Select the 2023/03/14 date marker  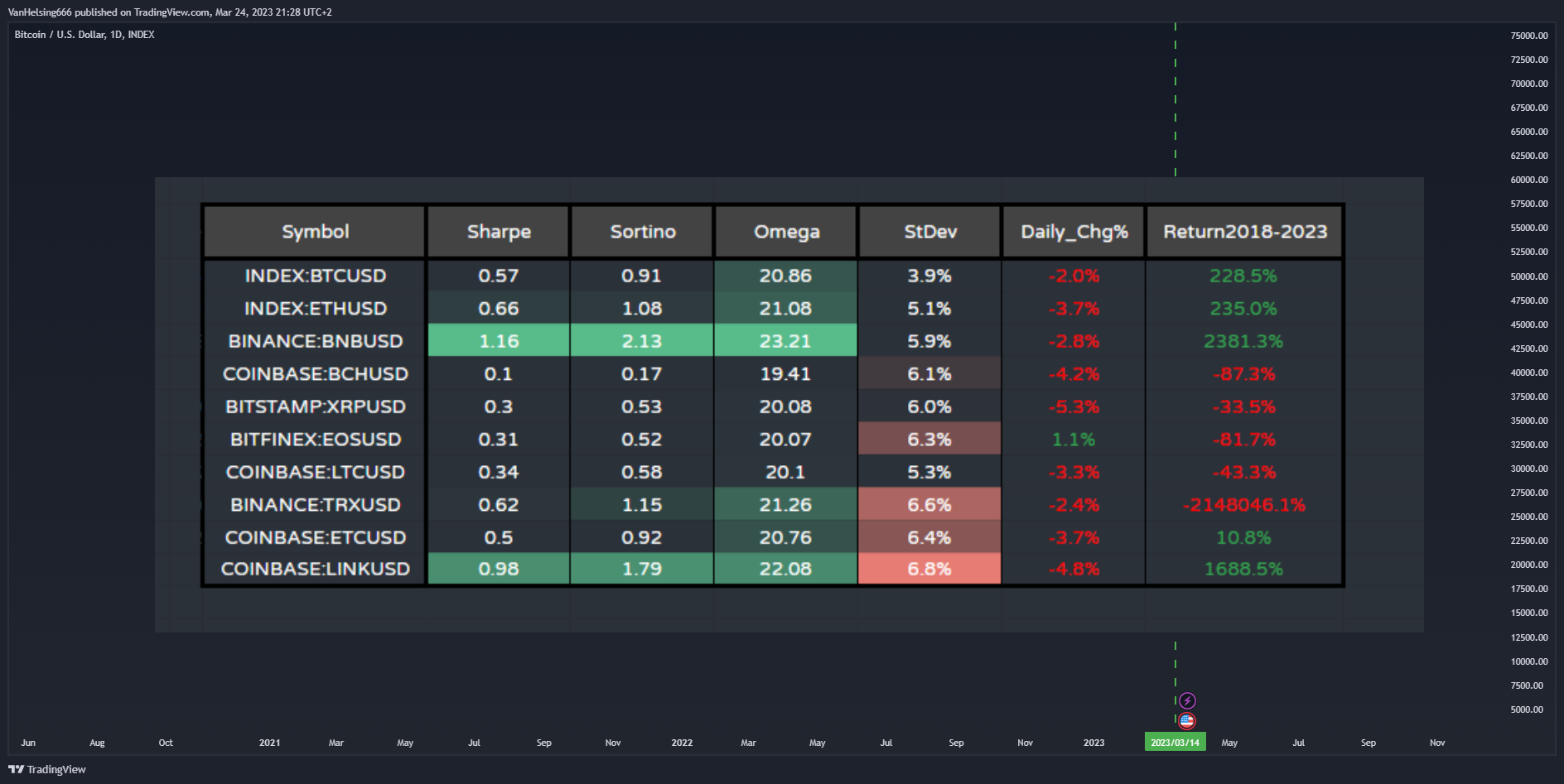(x=1175, y=742)
